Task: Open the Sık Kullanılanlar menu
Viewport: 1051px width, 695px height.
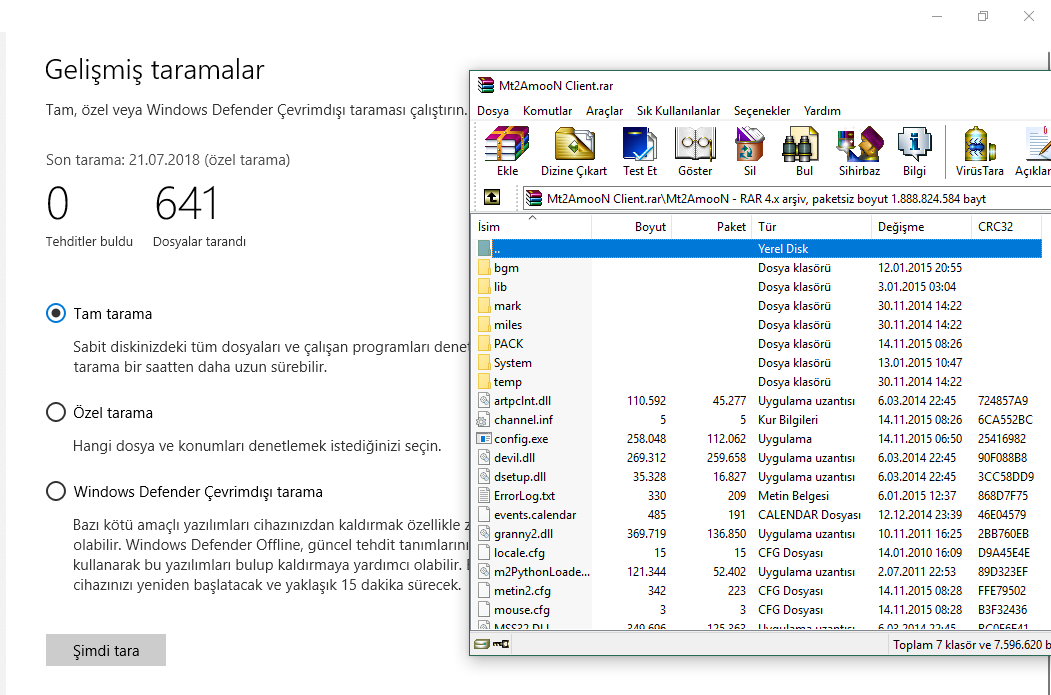Action: [678, 111]
